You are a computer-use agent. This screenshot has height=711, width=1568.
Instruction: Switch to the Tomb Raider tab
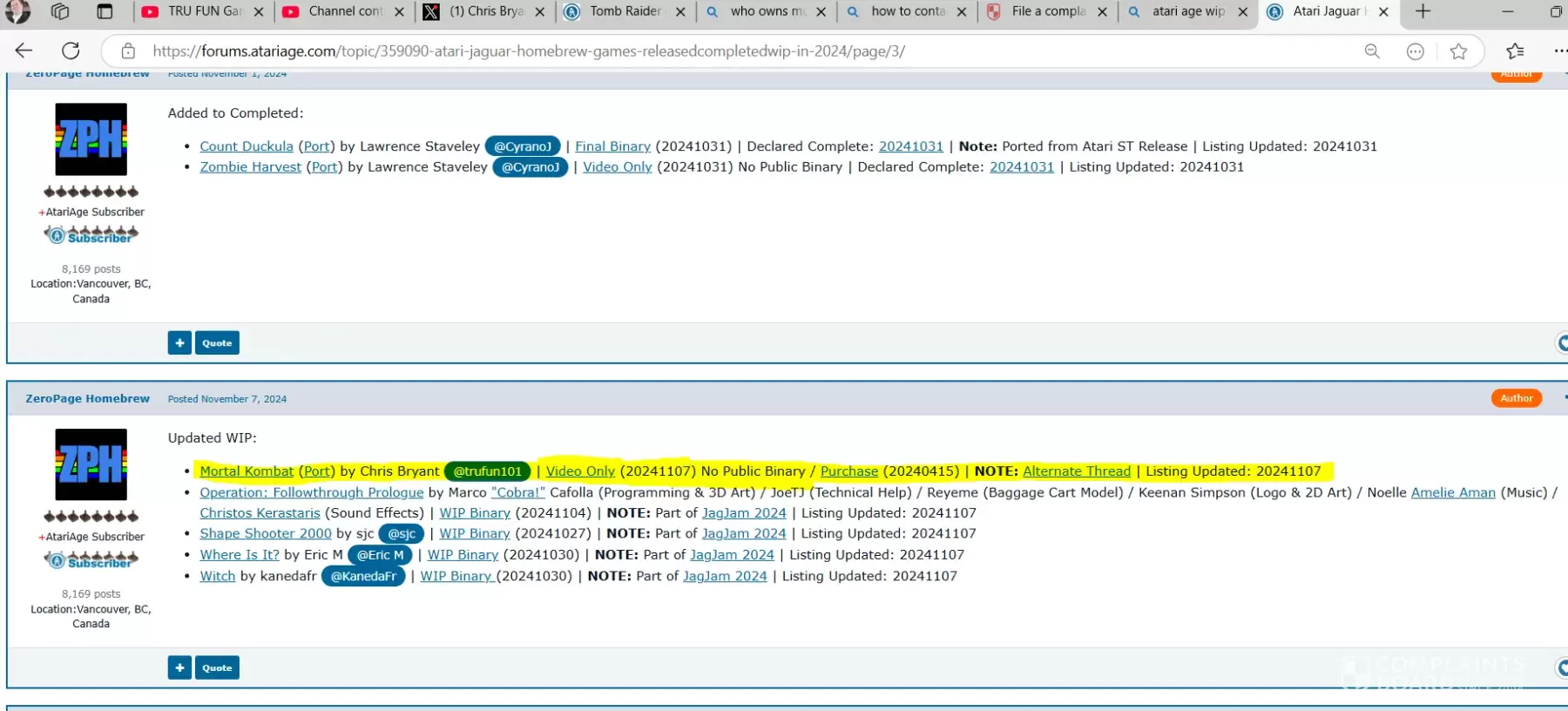click(624, 11)
